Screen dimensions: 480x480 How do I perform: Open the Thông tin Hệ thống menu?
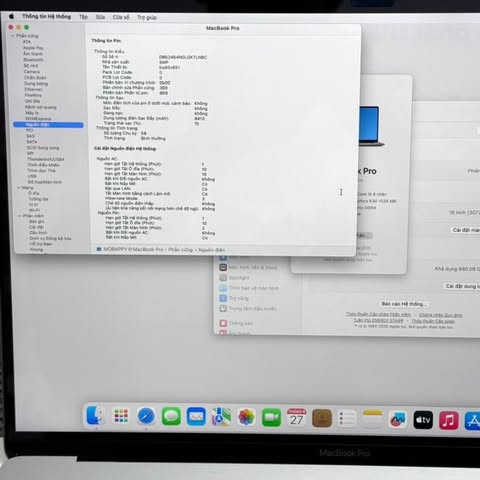[46, 16]
